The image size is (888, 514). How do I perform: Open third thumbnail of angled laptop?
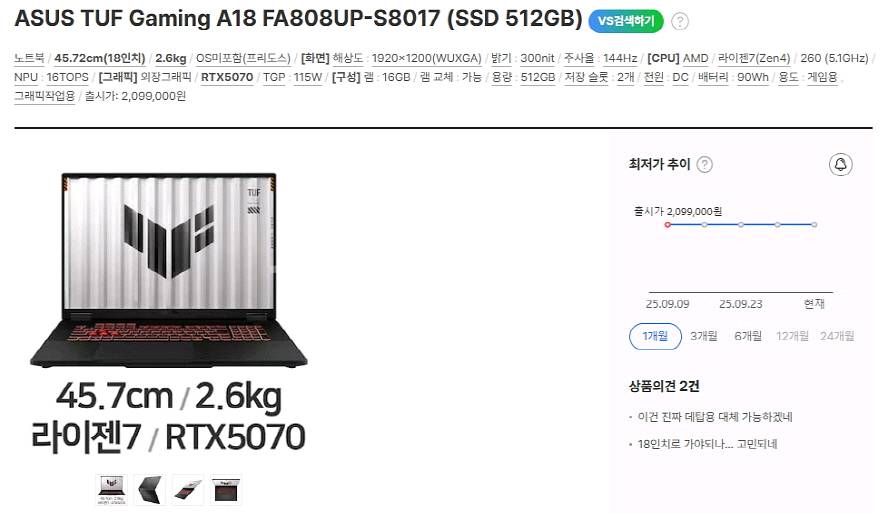tap(188, 490)
